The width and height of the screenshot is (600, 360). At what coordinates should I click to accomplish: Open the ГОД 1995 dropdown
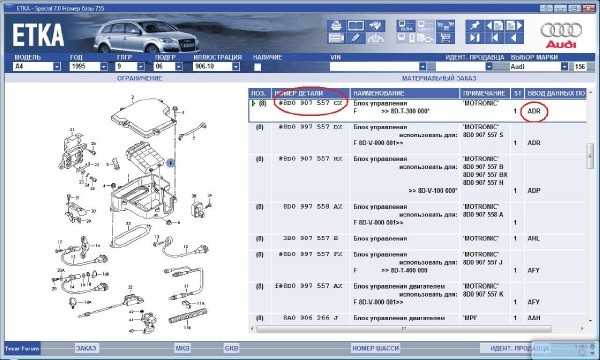(104, 67)
